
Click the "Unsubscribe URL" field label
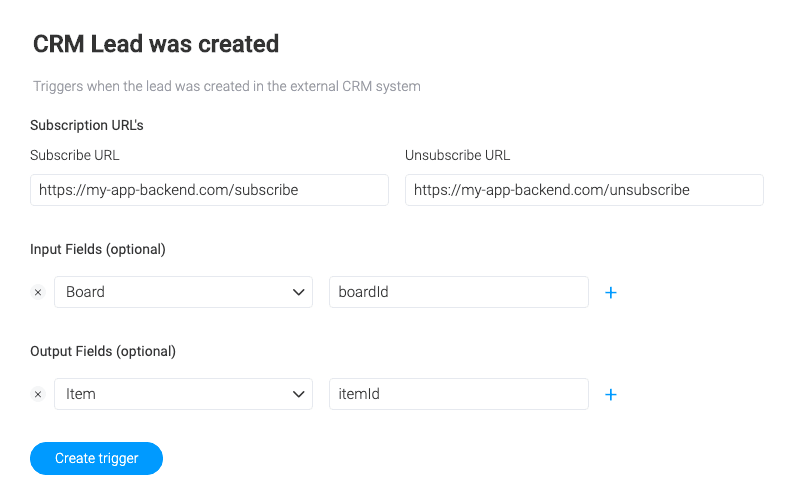pyautogui.click(x=457, y=156)
